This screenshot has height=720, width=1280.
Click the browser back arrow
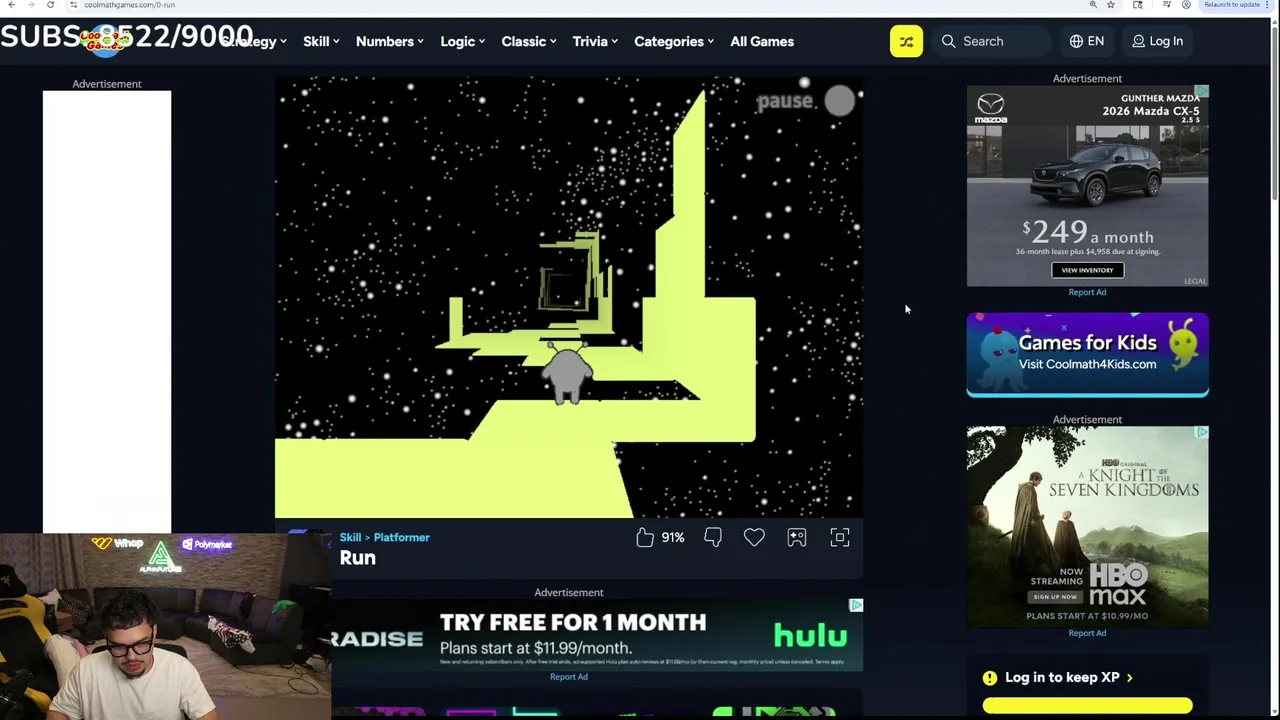pyautogui.click(x=11, y=5)
